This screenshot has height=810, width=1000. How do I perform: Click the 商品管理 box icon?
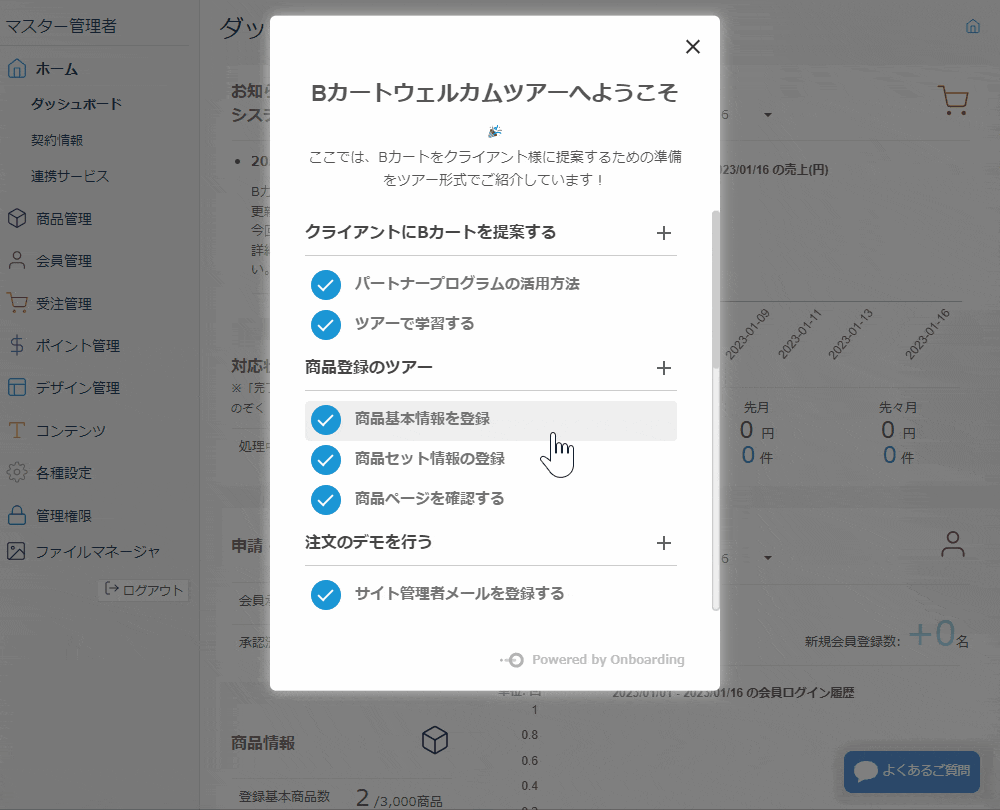[17, 218]
